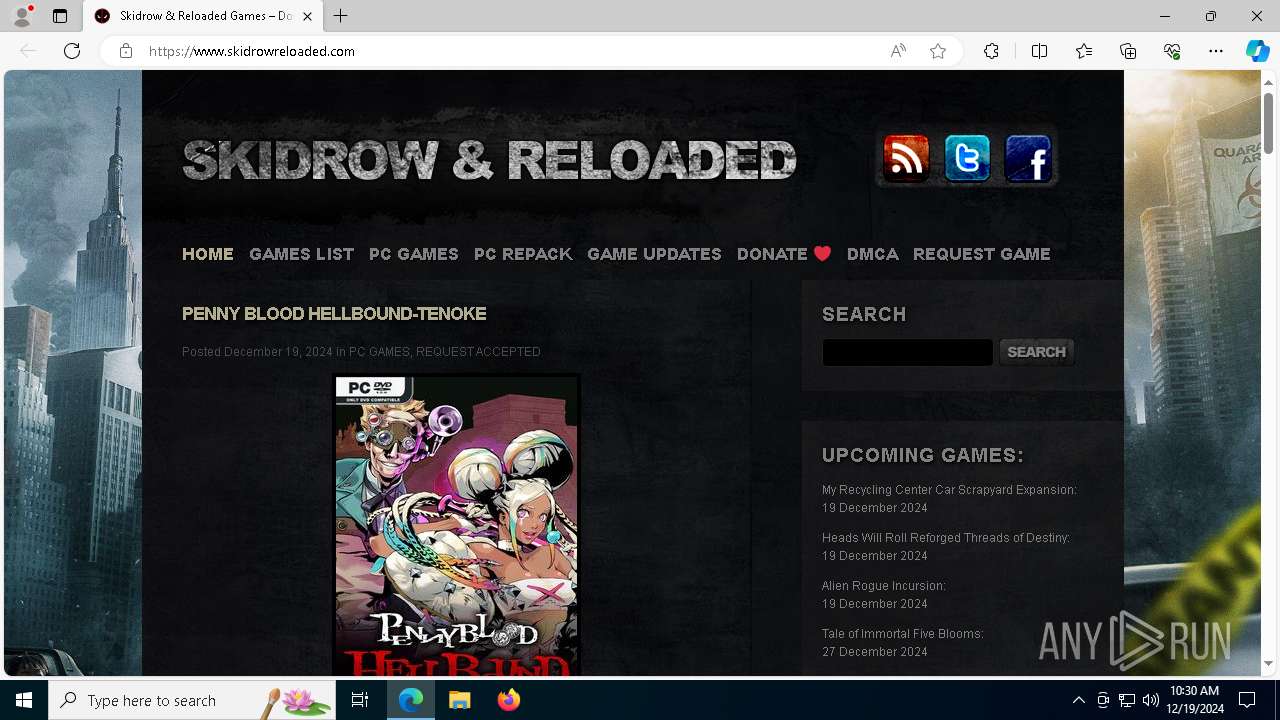Refresh the current page

pyautogui.click(x=72, y=51)
